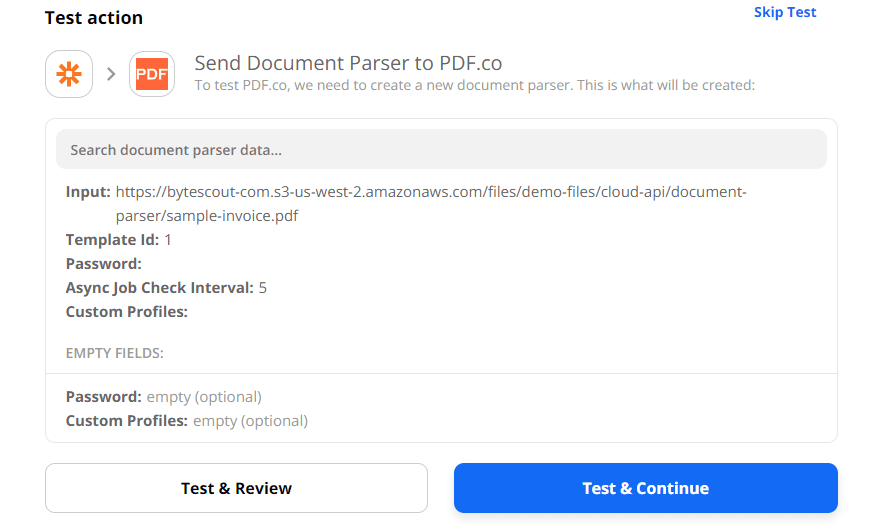This screenshot has height=525, width=881.
Task: Click the Async Job Check Interval label
Action: [x=159, y=288]
